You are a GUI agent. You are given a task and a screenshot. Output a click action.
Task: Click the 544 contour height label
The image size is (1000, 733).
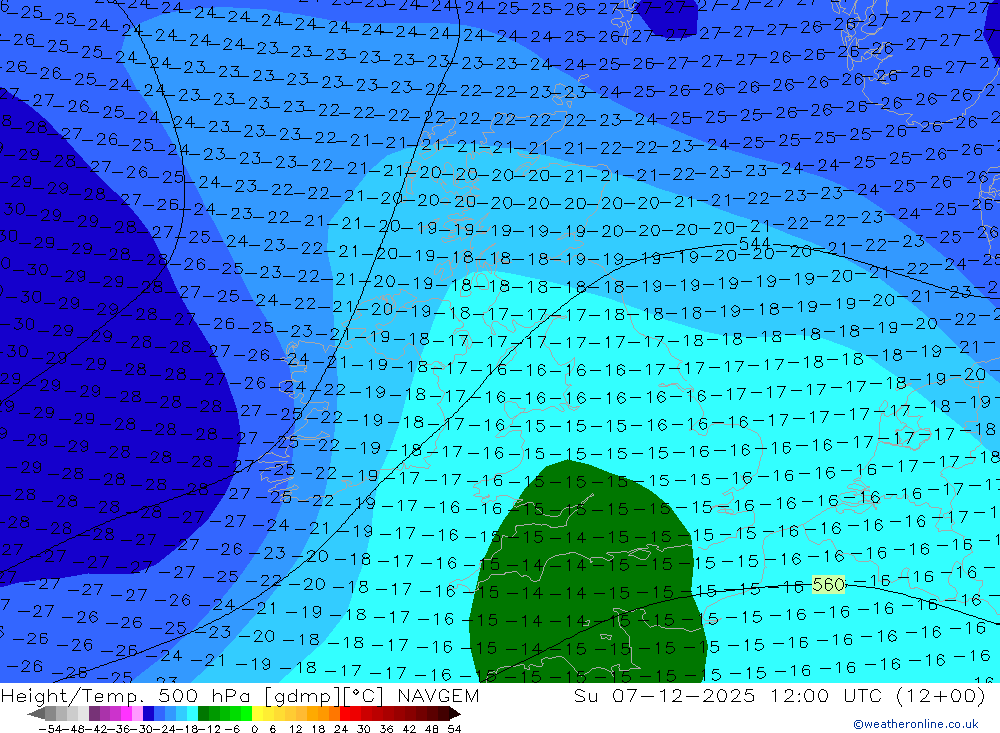(754, 243)
